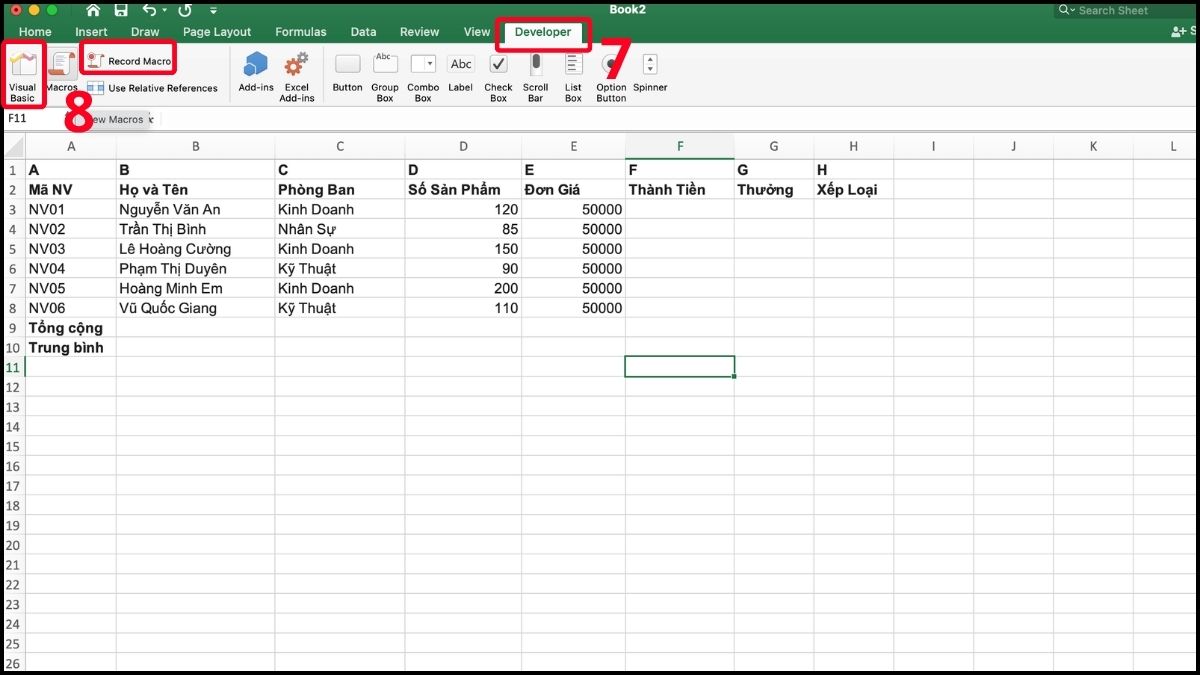Click the Home icon in title bar
This screenshot has width=1200, height=675.
93,10
